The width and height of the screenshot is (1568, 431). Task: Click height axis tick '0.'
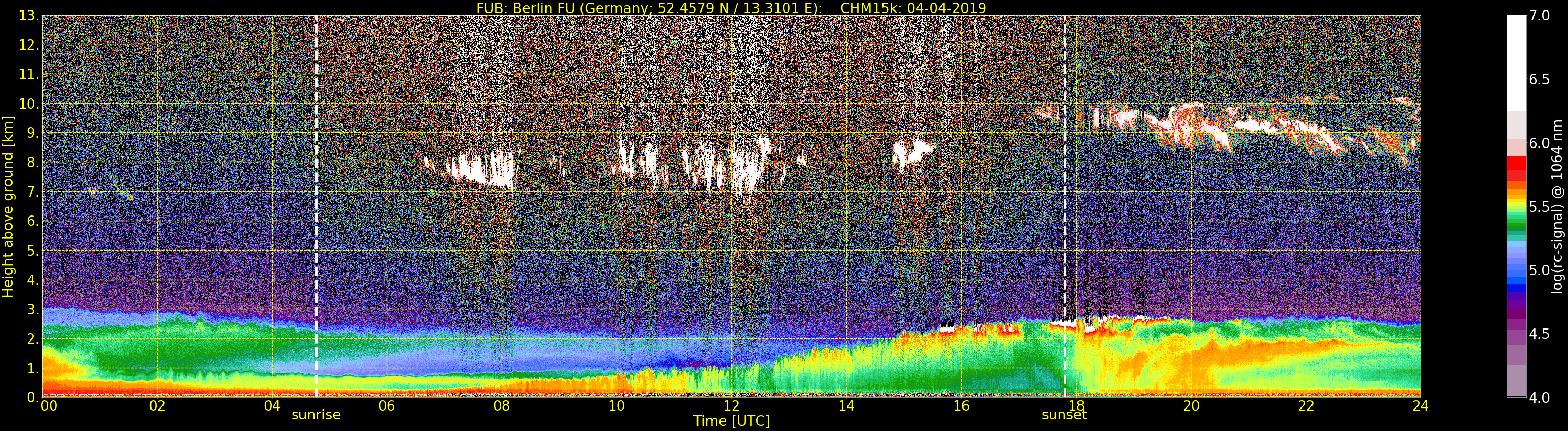point(32,397)
